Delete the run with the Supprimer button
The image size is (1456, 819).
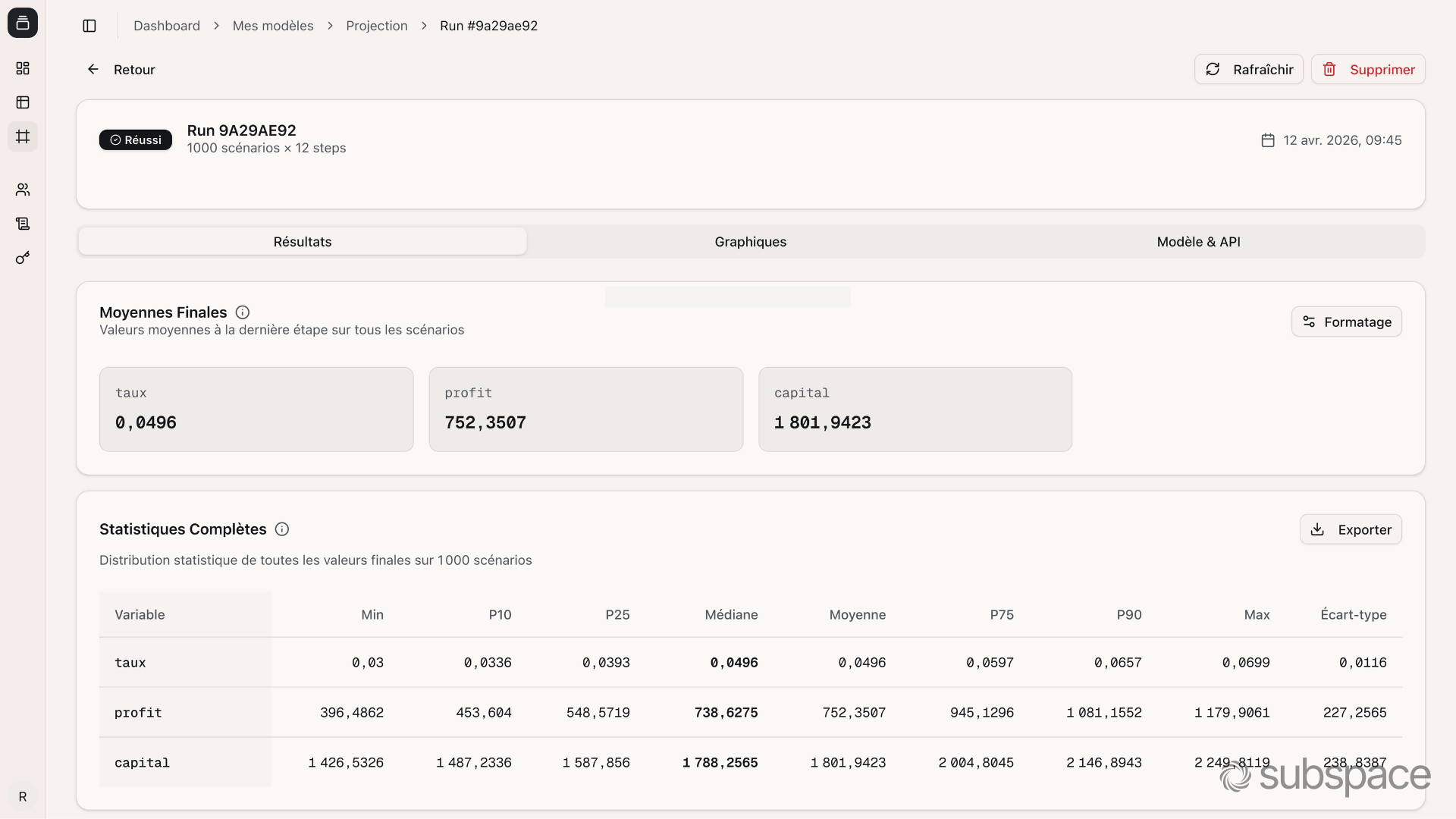click(x=1368, y=69)
